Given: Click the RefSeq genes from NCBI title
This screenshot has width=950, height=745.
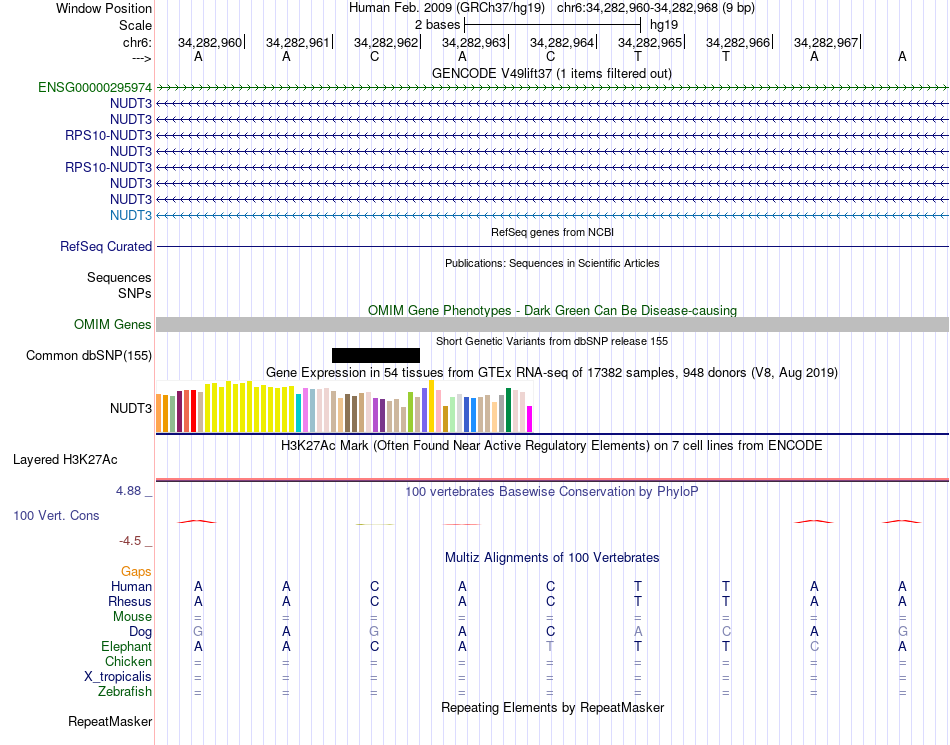Looking at the screenshot, I should 553,233.
